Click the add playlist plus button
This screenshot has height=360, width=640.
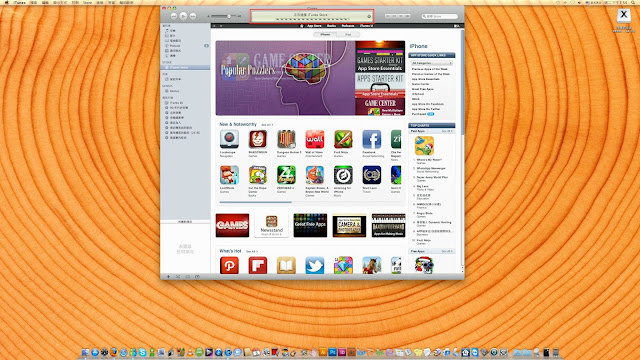pyautogui.click(x=168, y=277)
